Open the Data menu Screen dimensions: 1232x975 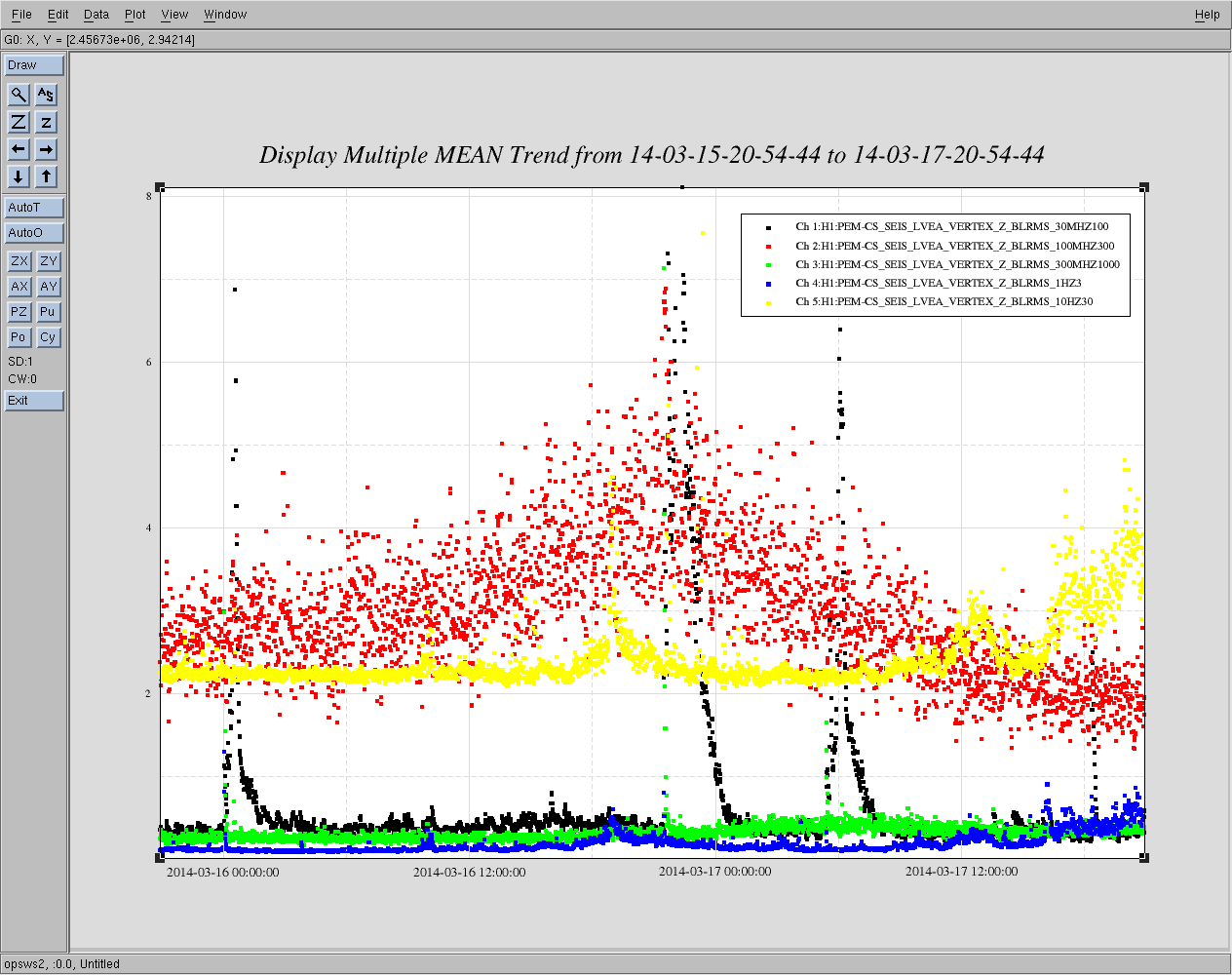[x=96, y=15]
